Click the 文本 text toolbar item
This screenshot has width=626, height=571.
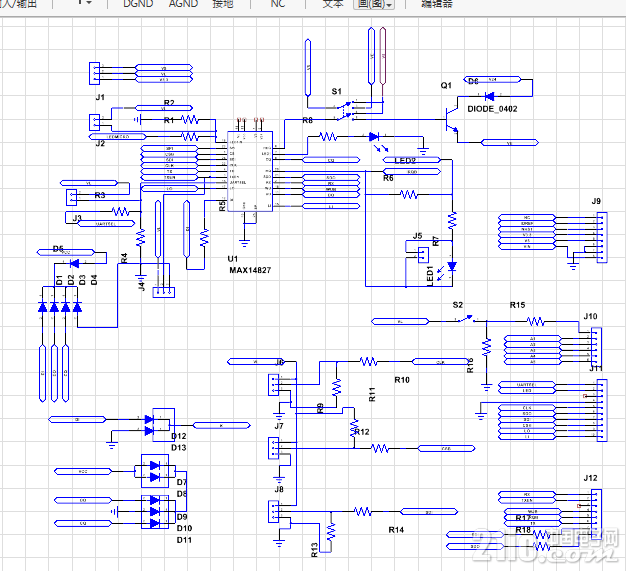[333, 4]
